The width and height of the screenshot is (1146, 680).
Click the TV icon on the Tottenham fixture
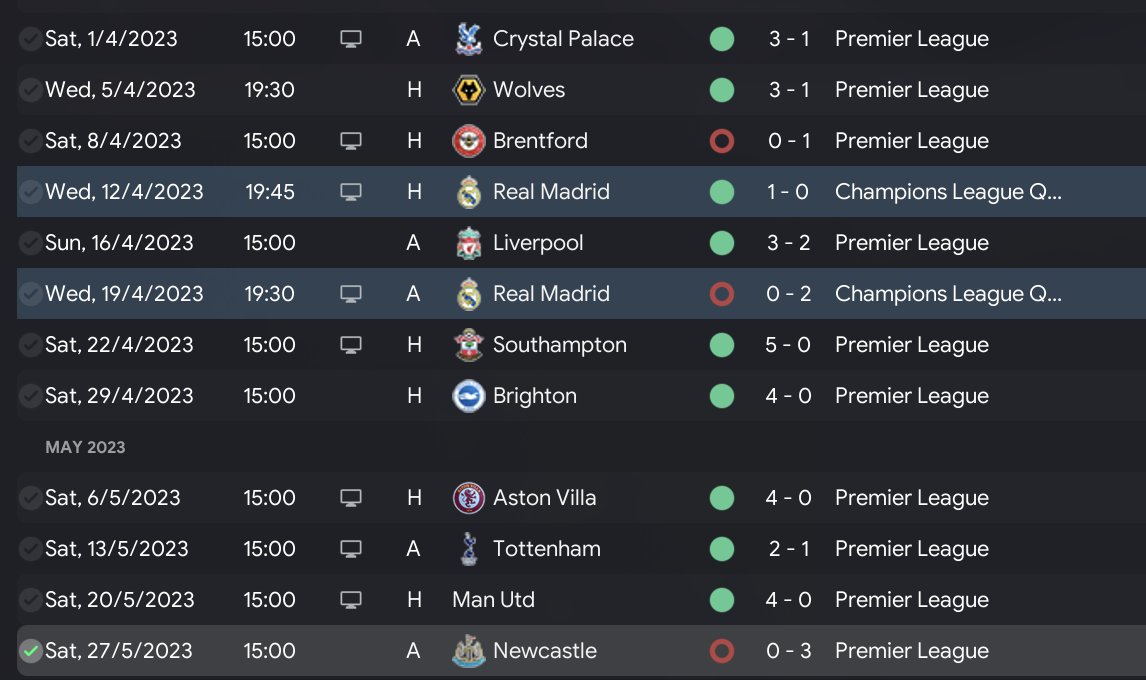350,549
